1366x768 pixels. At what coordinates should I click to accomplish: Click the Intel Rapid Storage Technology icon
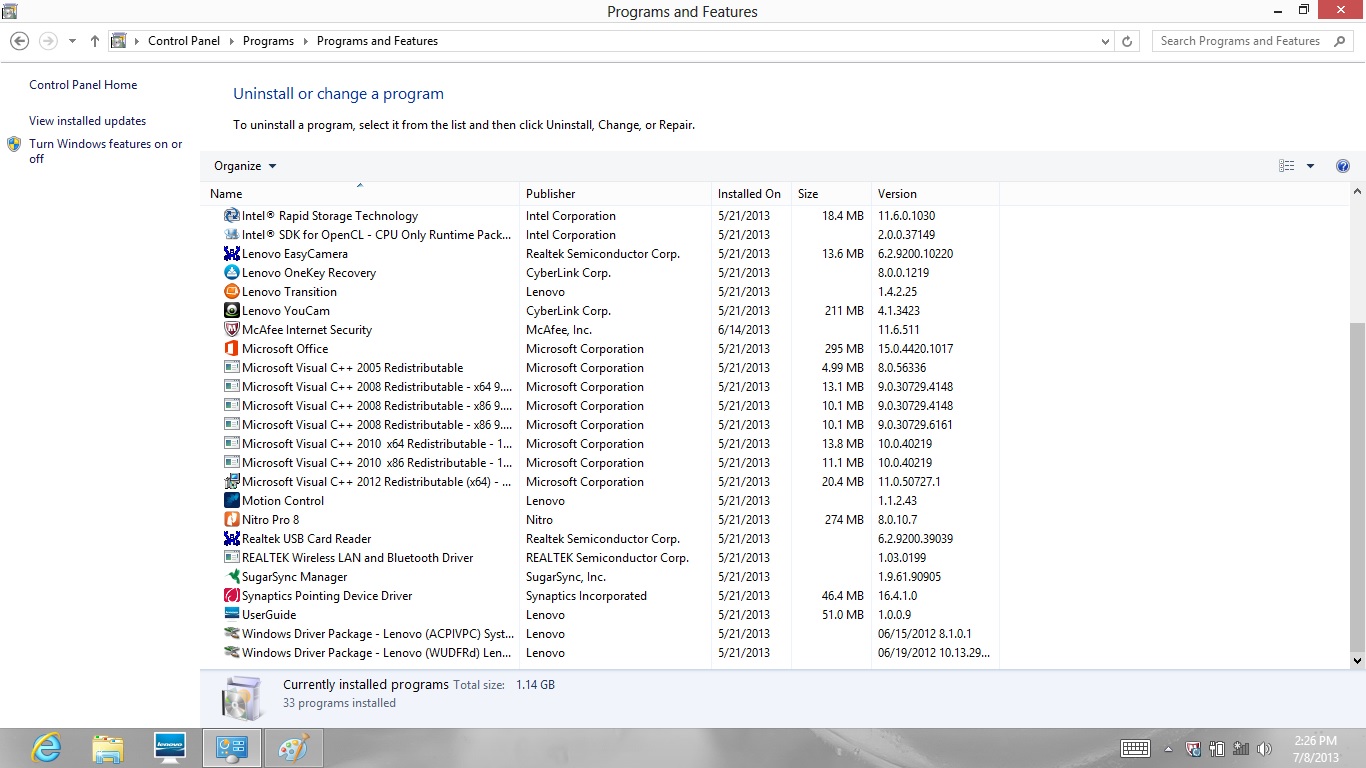[x=232, y=216]
